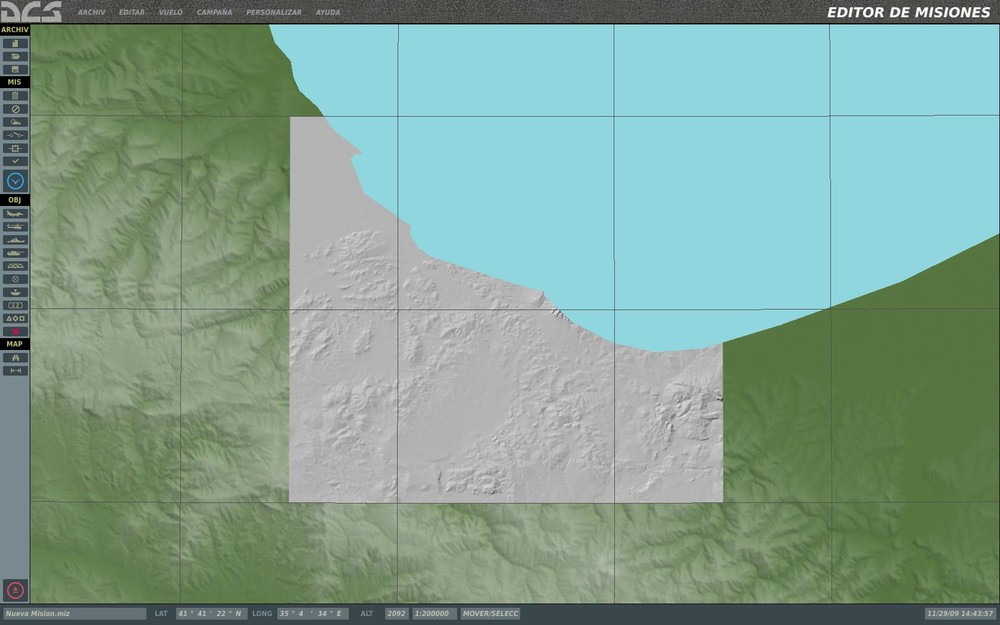Click the ALT value 2092

pos(396,614)
